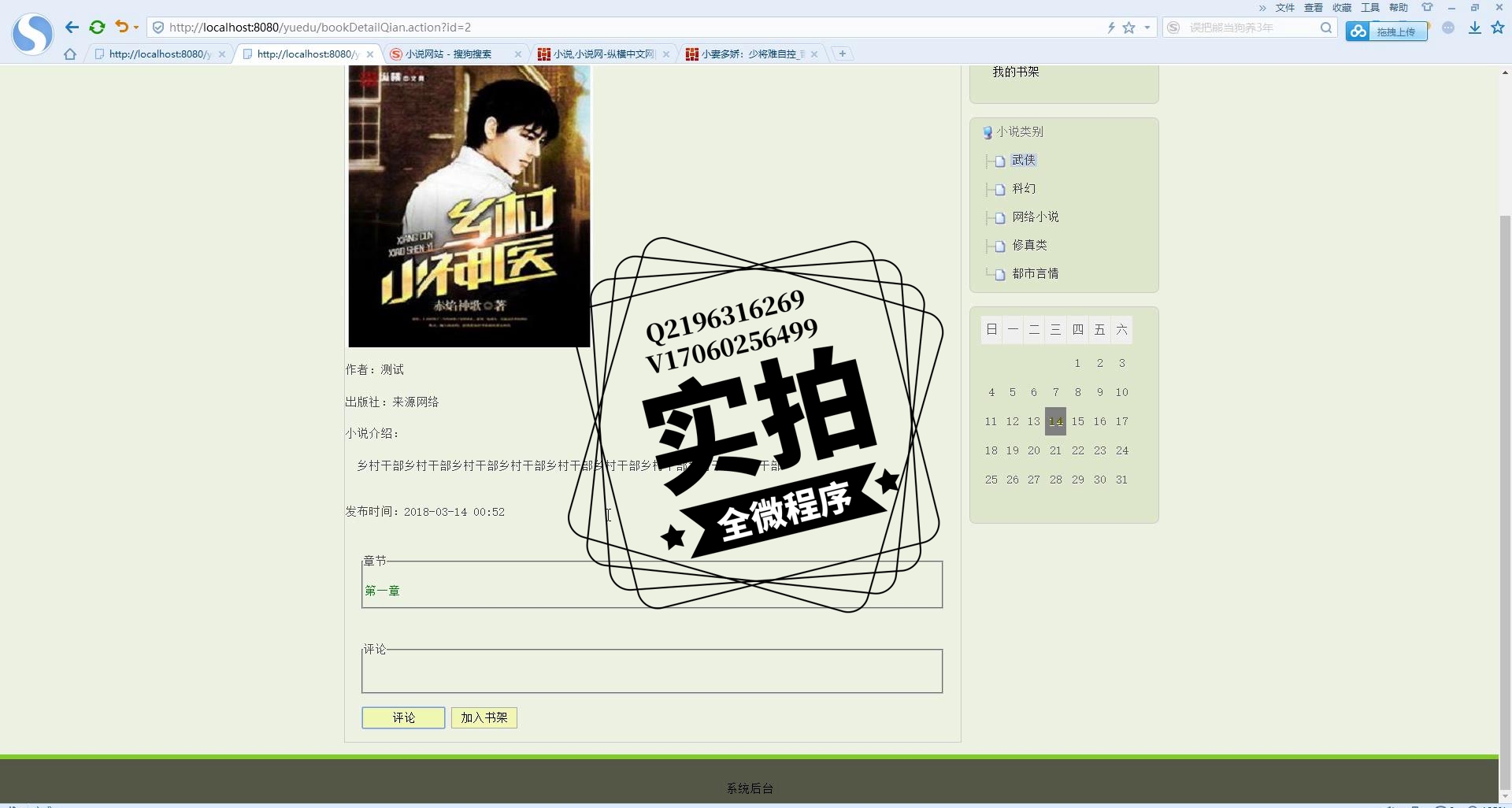Screen dimensions: 1512x808
Task: Click the 乡村小神医 book cover image
Action: click(x=469, y=206)
